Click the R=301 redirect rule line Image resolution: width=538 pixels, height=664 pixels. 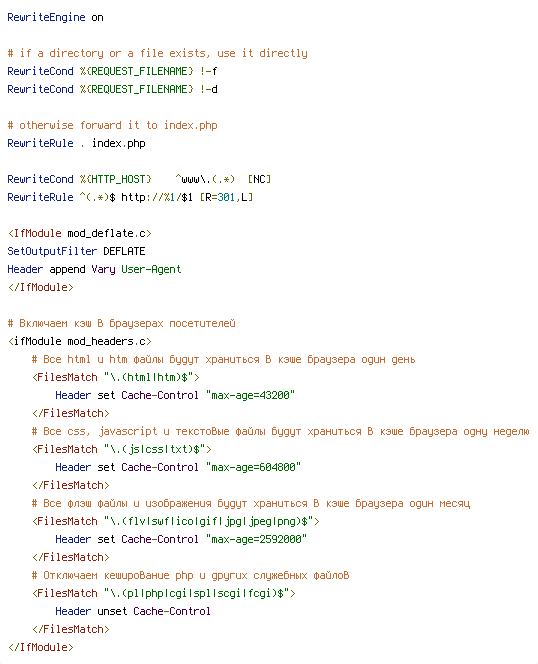[130, 197]
